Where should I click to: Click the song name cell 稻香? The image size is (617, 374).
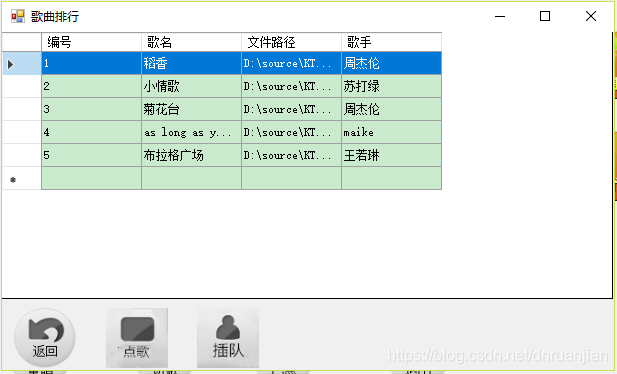[191, 63]
